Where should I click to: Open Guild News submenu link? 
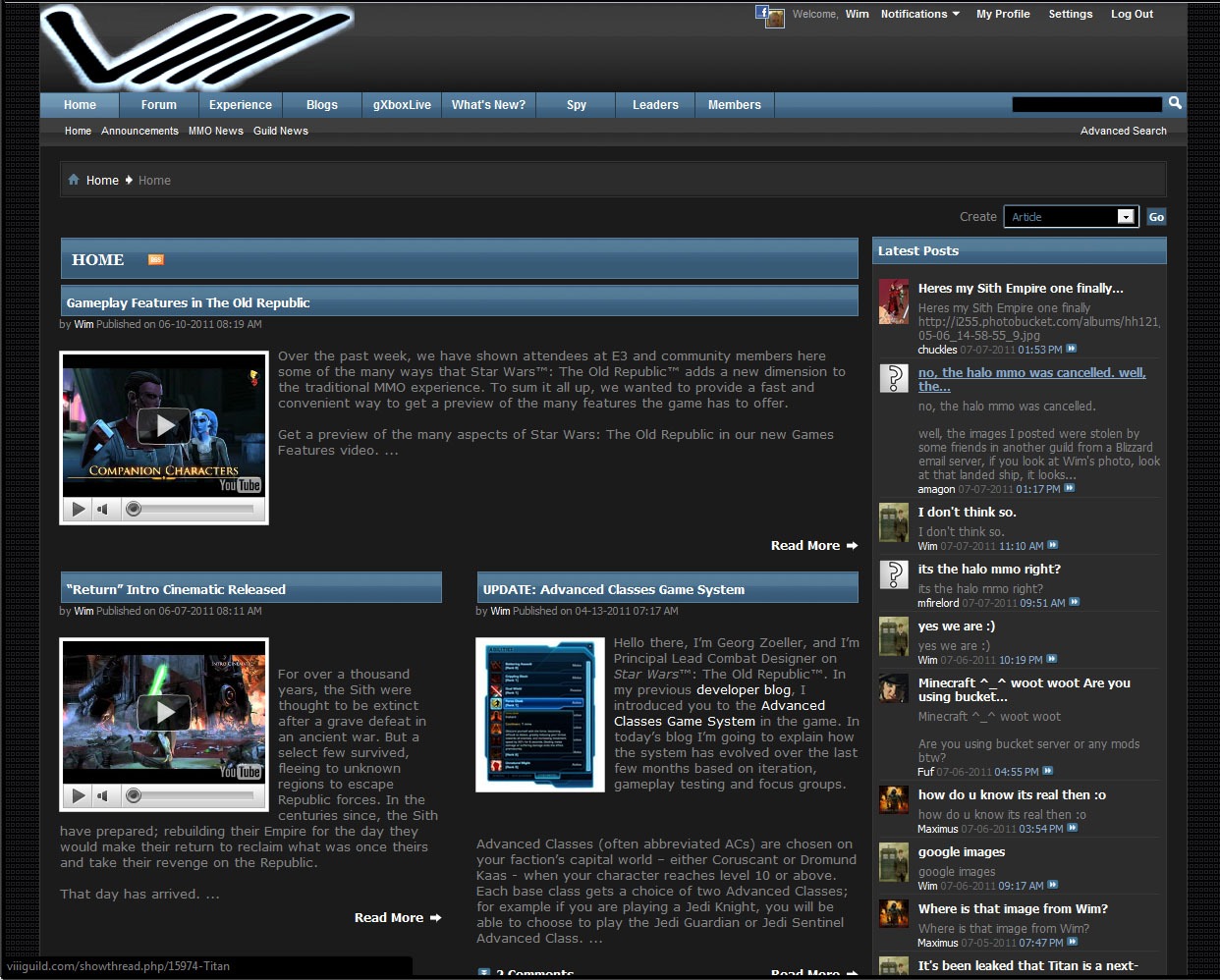(281, 131)
